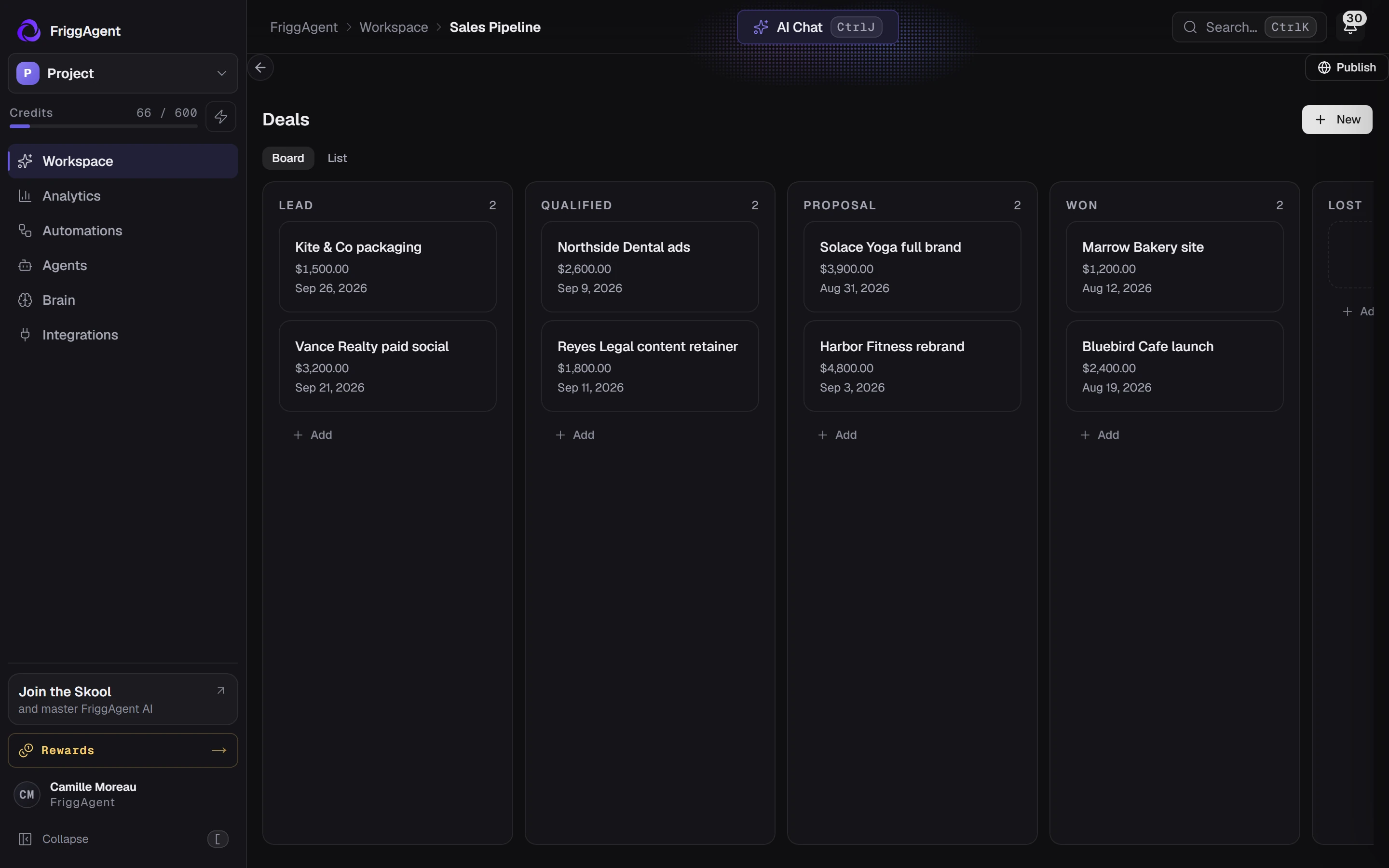Viewport: 1389px width, 868px height.
Task: Open the Brain section
Action: click(x=123, y=300)
